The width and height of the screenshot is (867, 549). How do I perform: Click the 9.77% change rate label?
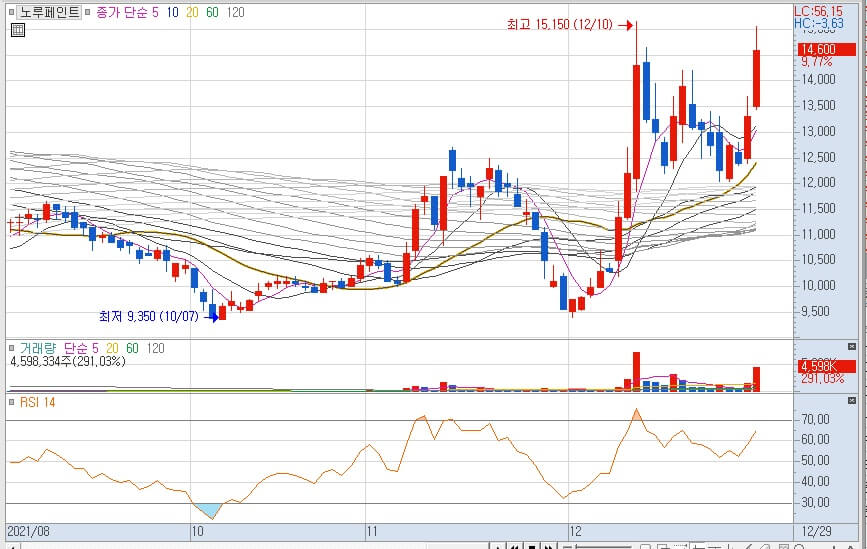[x=817, y=61]
